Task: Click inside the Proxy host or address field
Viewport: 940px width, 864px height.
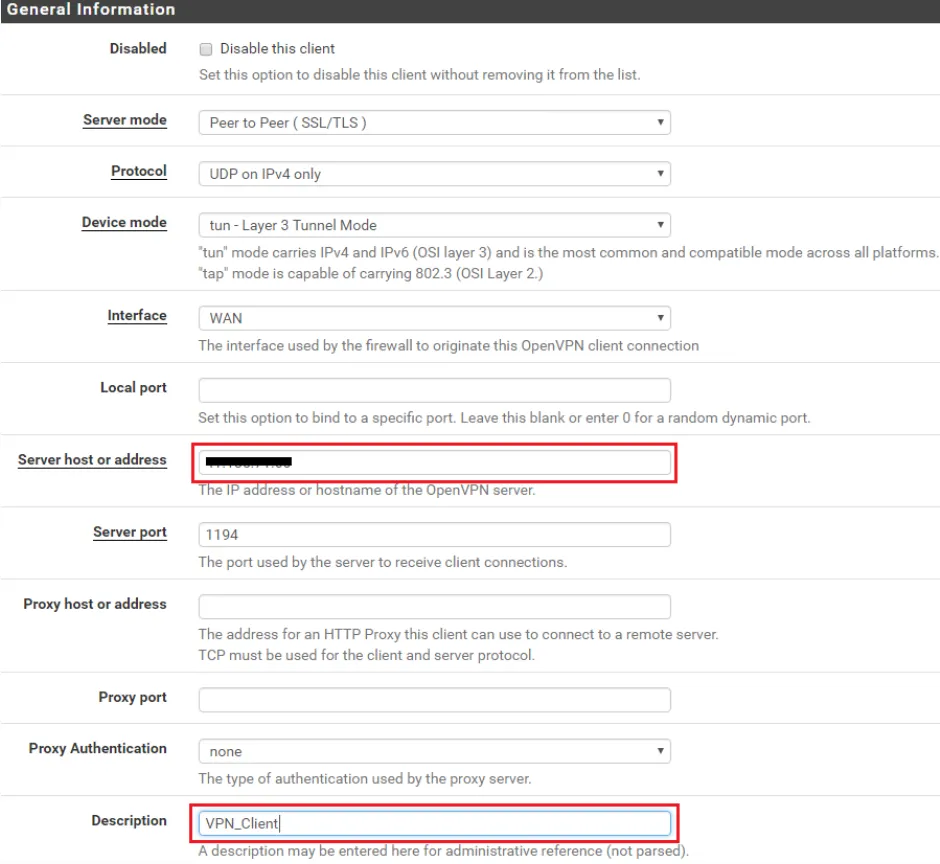Action: pos(434,606)
